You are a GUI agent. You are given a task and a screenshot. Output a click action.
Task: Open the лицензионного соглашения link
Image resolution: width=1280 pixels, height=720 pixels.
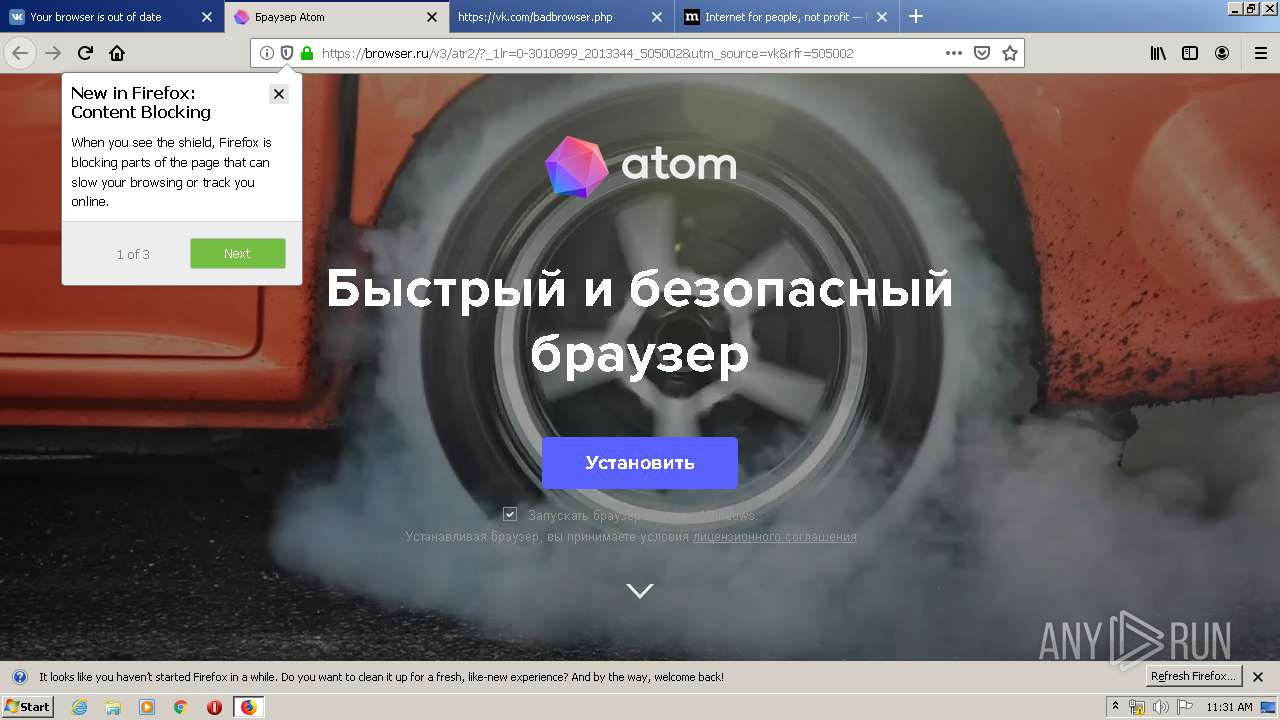point(775,537)
